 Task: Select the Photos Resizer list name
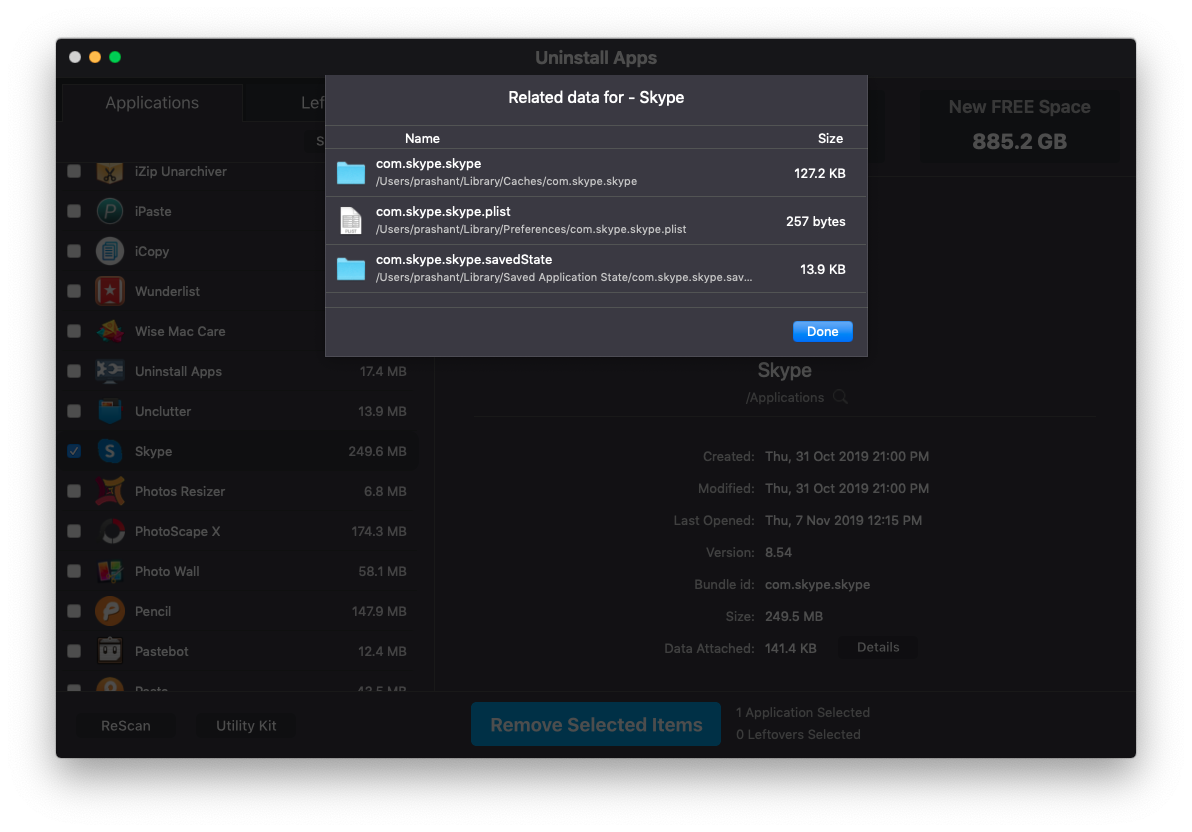(180, 491)
